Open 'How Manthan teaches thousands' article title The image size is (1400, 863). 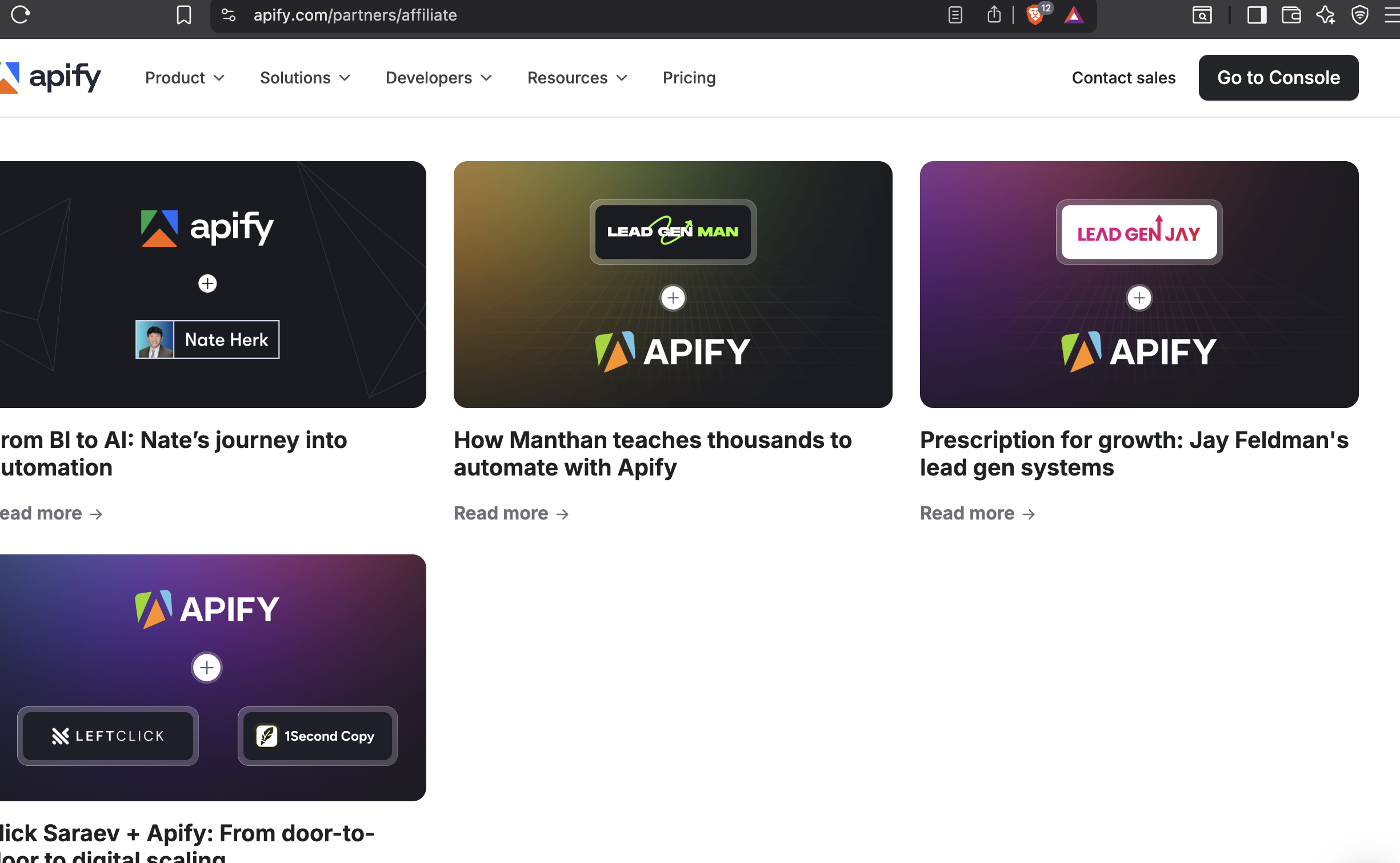653,454
